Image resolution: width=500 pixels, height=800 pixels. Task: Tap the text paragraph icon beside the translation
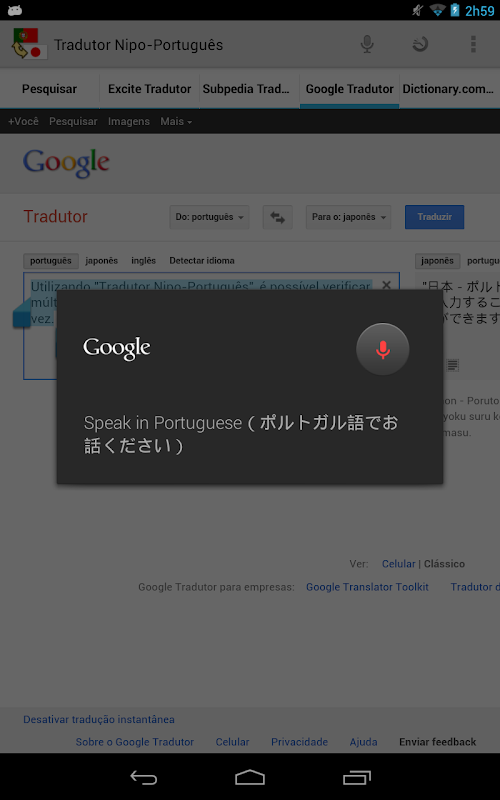[453, 365]
